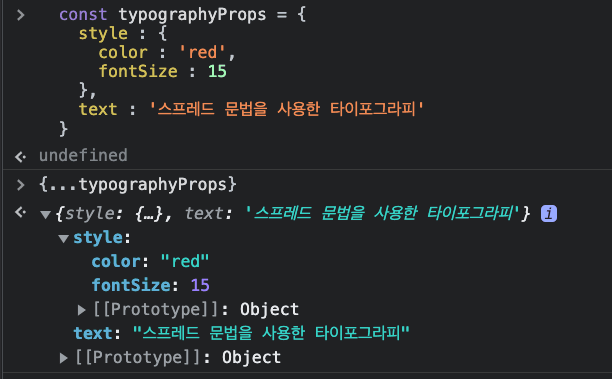Select the fontSize property key in the tree

click(131, 285)
